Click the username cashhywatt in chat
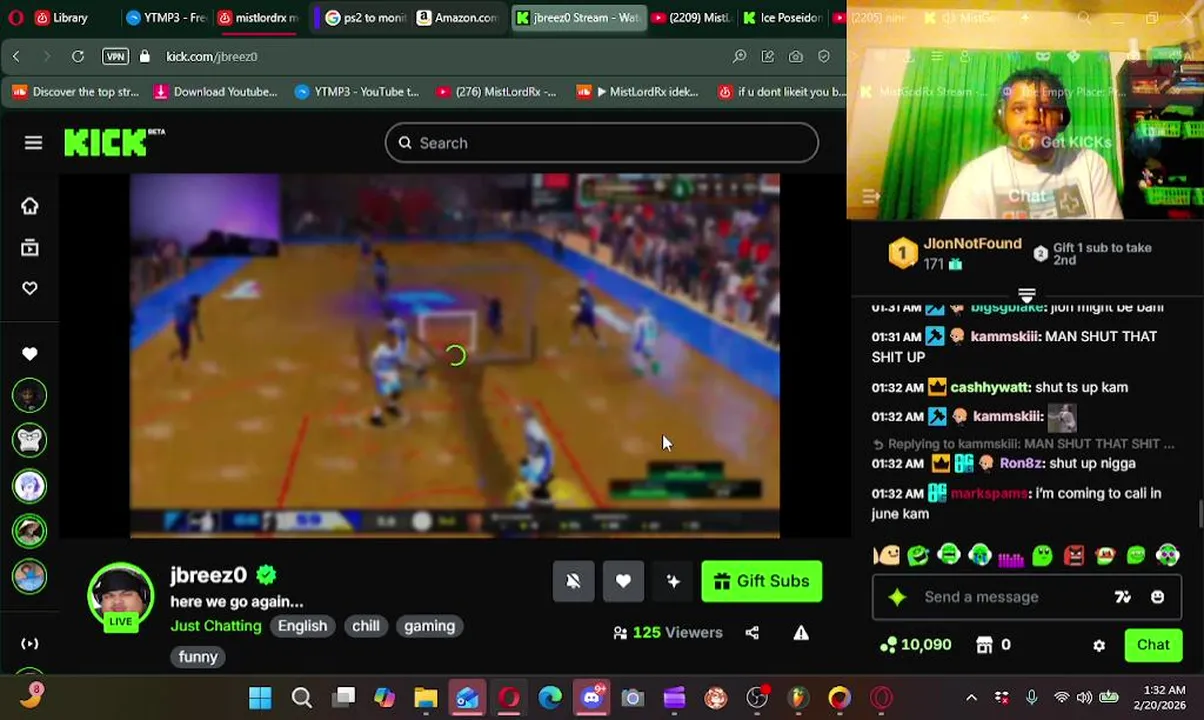Viewport: 1204px width, 720px height. tap(989, 388)
